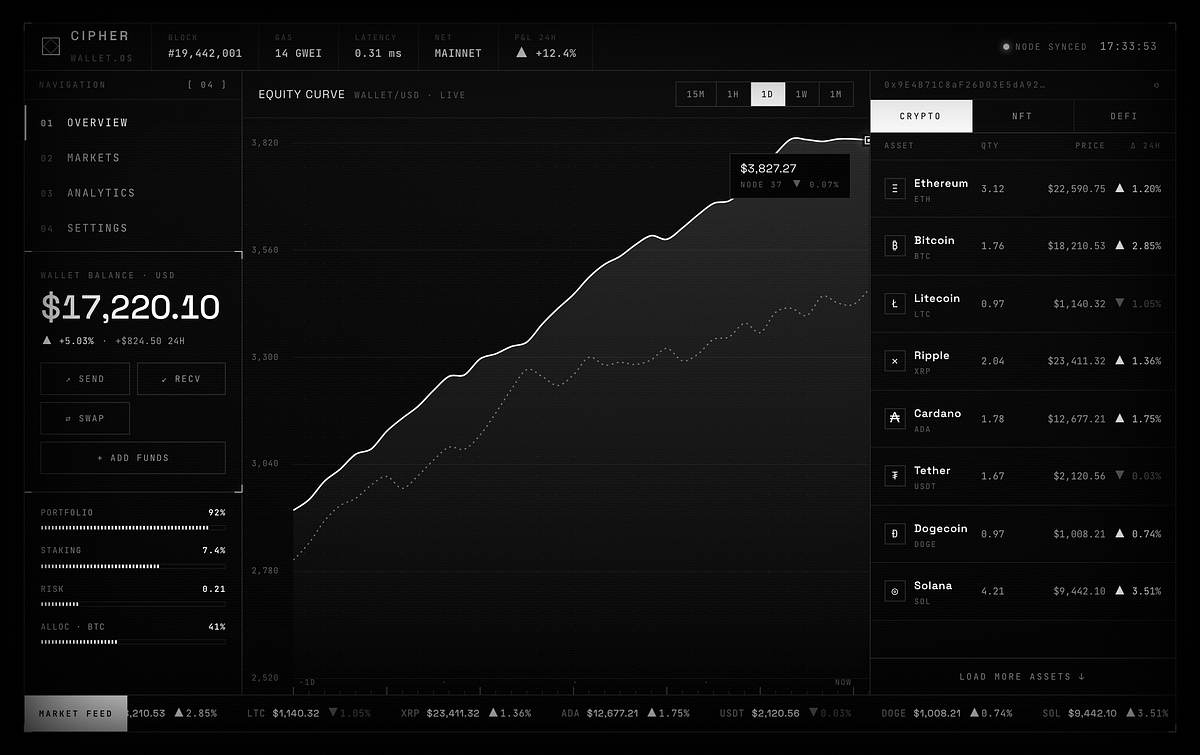Image resolution: width=1200 pixels, height=755 pixels.
Task: Select the 1H timeframe
Action: [x=733, y=95]
